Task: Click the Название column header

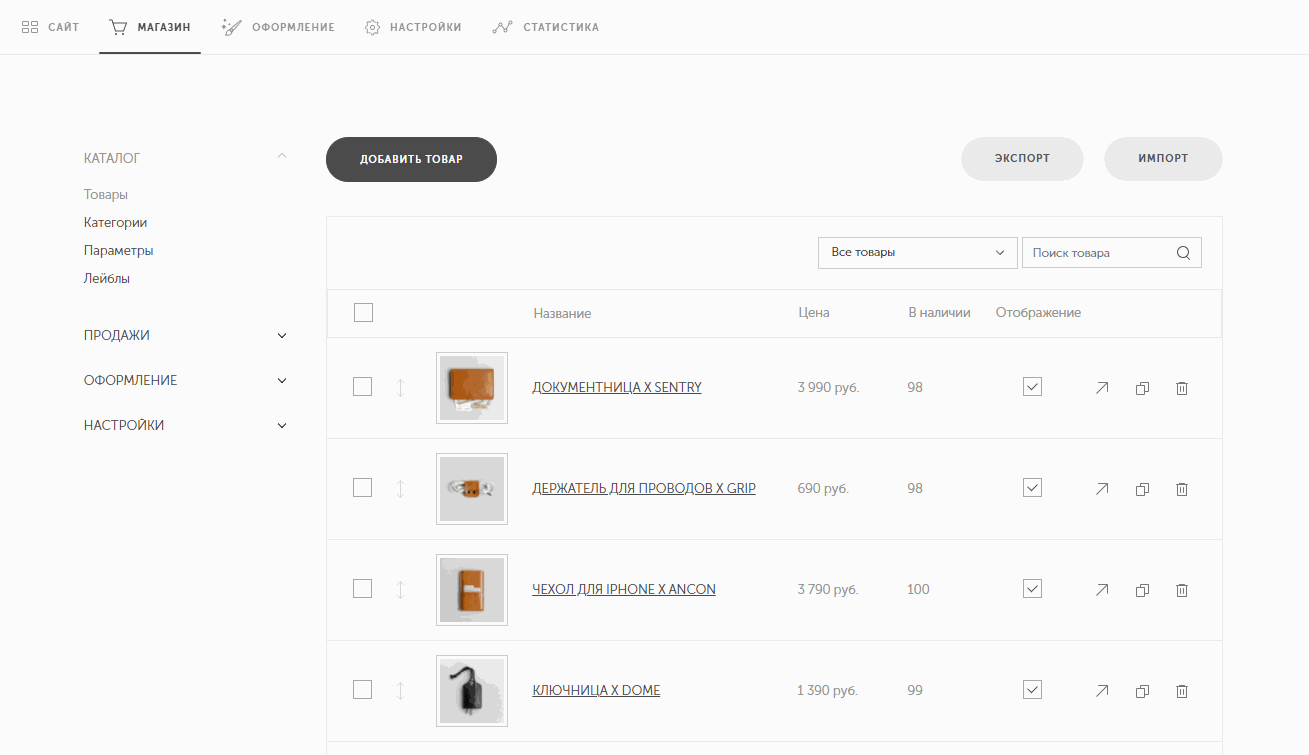Action: tap(562, 313)
